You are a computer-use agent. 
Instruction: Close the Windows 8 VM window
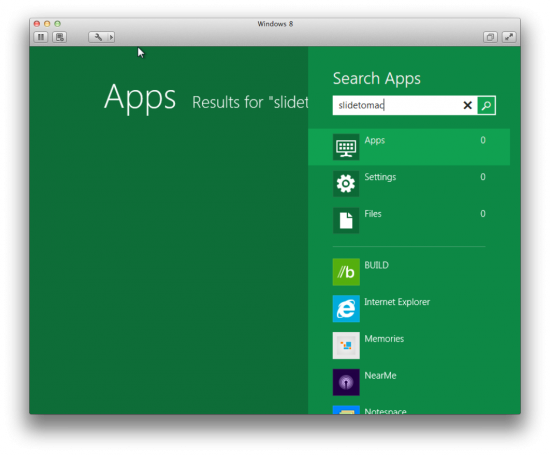[37, 24]
